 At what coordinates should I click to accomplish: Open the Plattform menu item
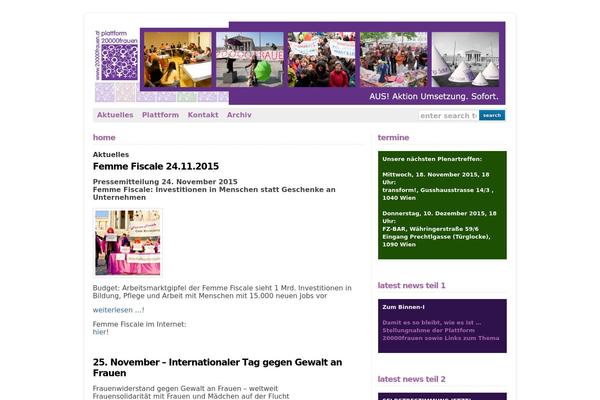(160, 115)
